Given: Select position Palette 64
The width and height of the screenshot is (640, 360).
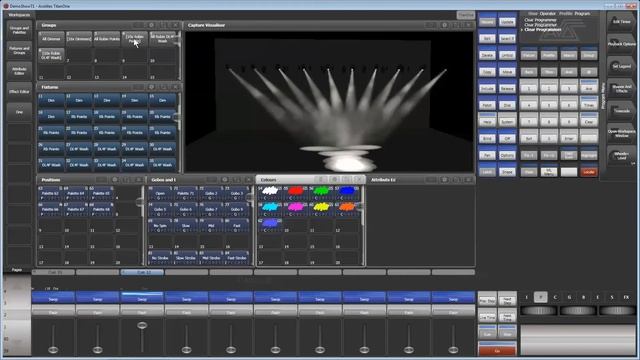Looking at the screenshot, I should [76, 193].
